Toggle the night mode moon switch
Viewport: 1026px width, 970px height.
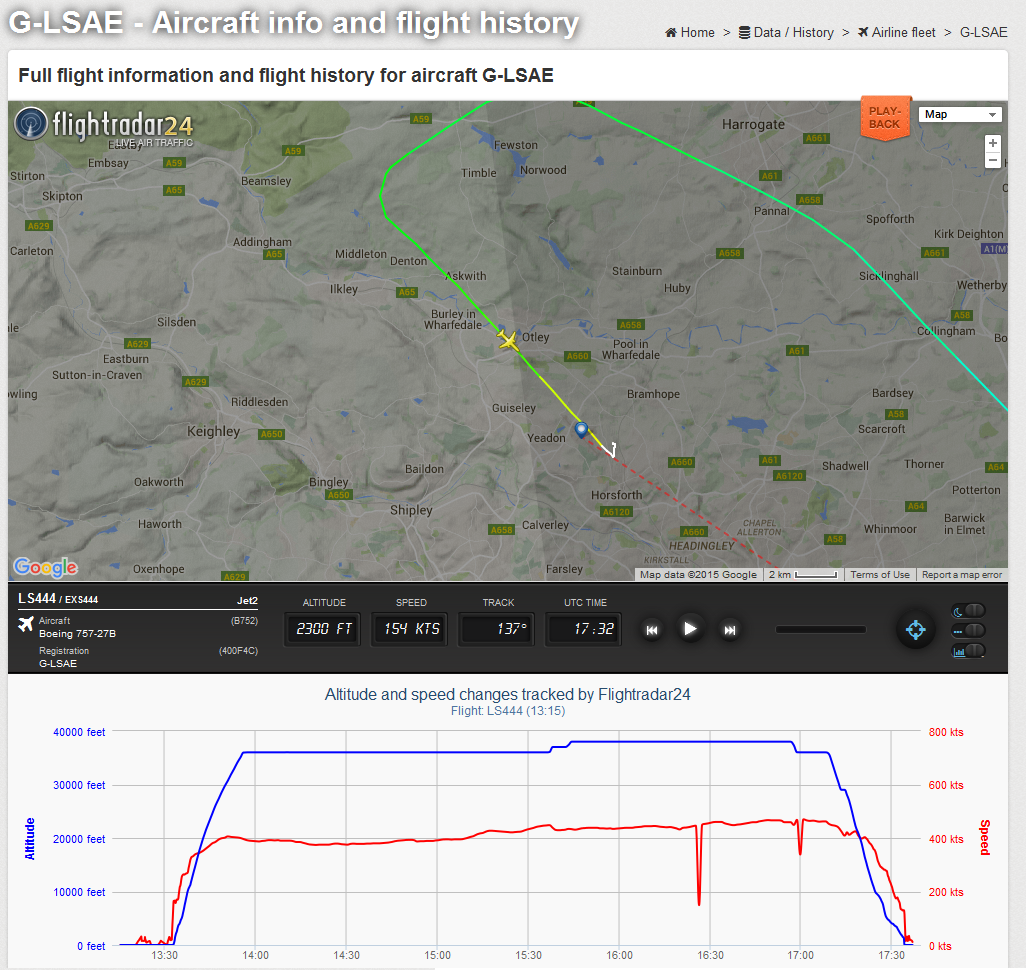point(968,611)
